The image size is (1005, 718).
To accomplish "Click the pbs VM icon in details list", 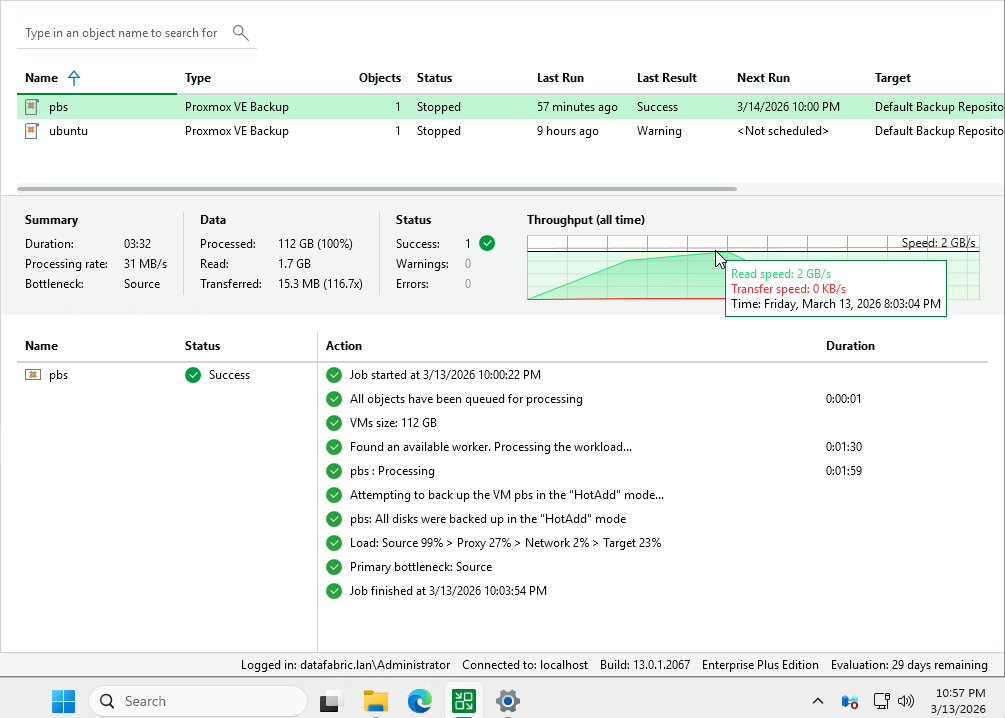I will pyautogui.click(x=33, y=375).
